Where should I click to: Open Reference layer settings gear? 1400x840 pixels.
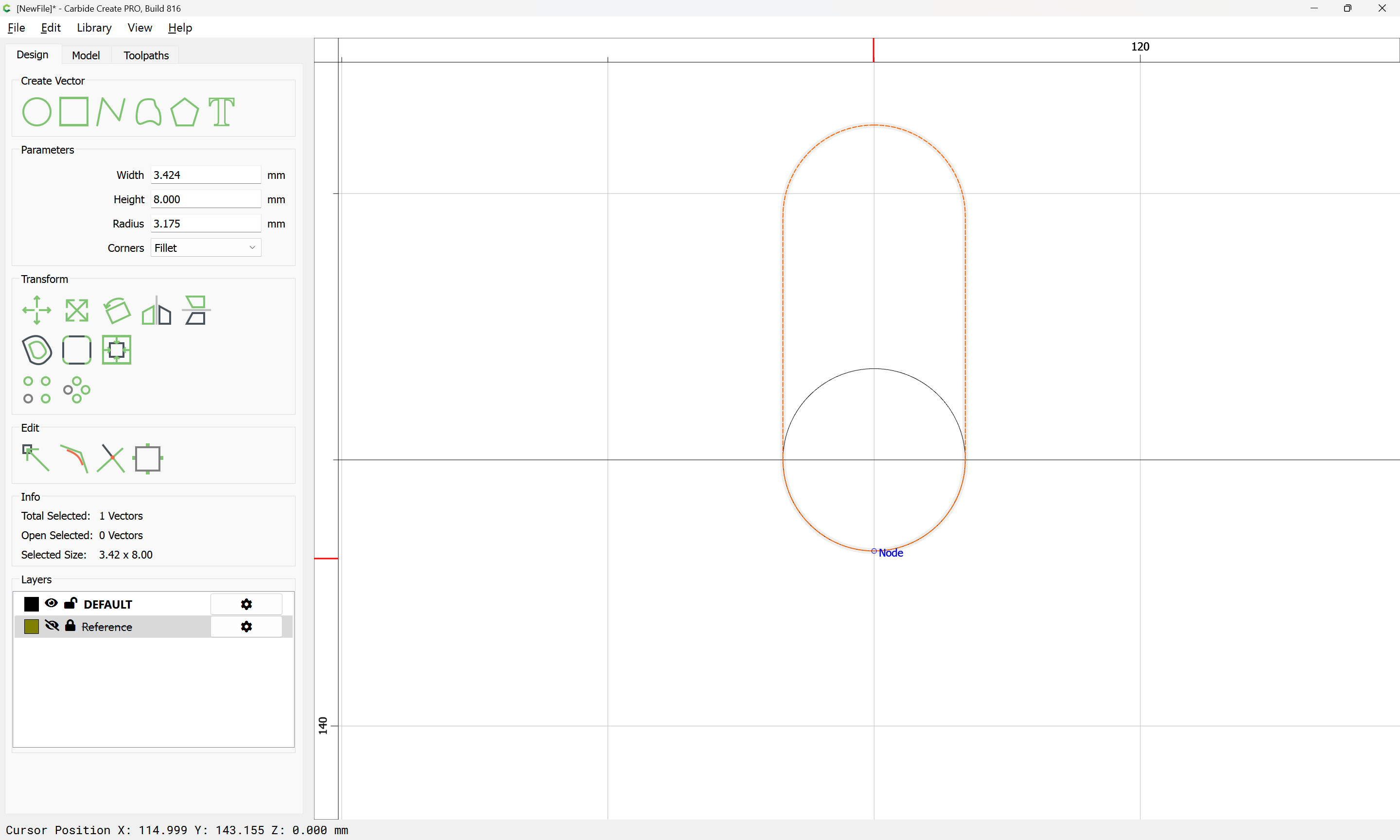pos(246,627)
